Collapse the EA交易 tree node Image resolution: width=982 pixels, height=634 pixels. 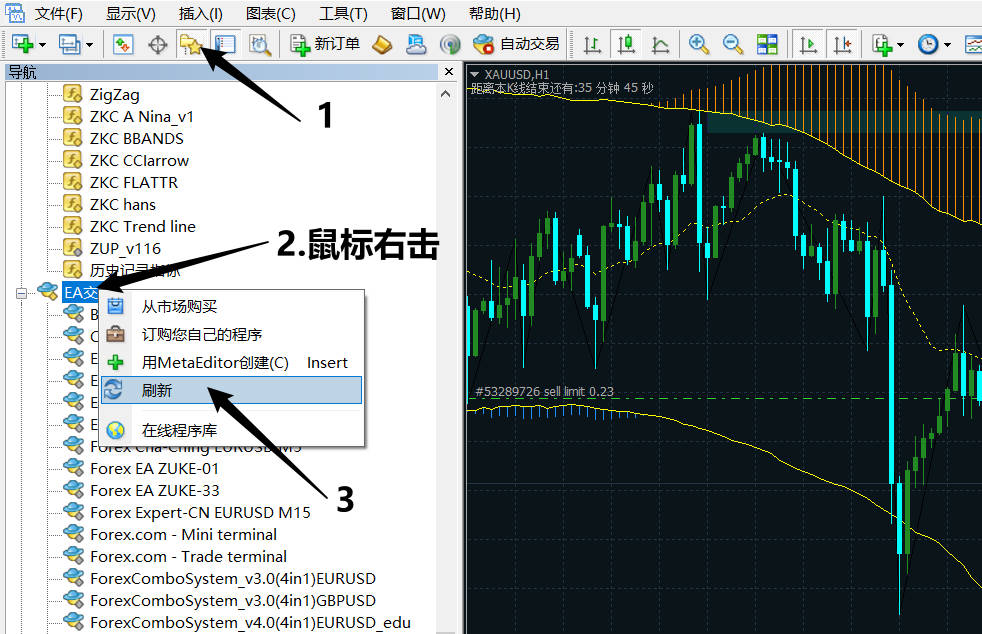coord(21,293)
